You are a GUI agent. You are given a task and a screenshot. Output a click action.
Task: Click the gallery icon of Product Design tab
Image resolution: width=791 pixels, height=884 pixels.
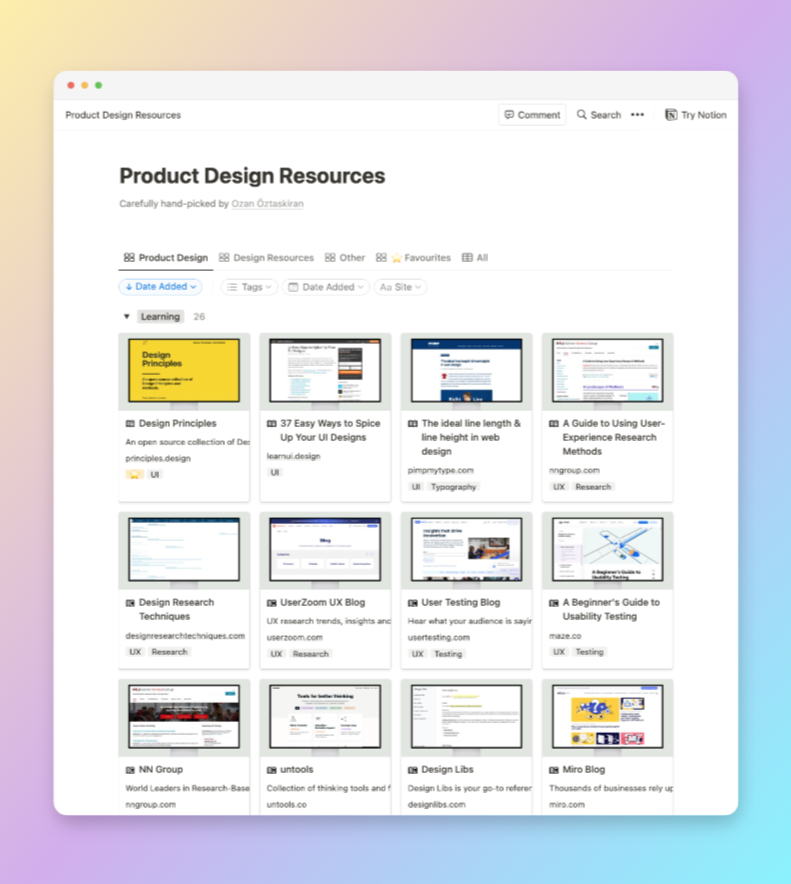point(129,257)
